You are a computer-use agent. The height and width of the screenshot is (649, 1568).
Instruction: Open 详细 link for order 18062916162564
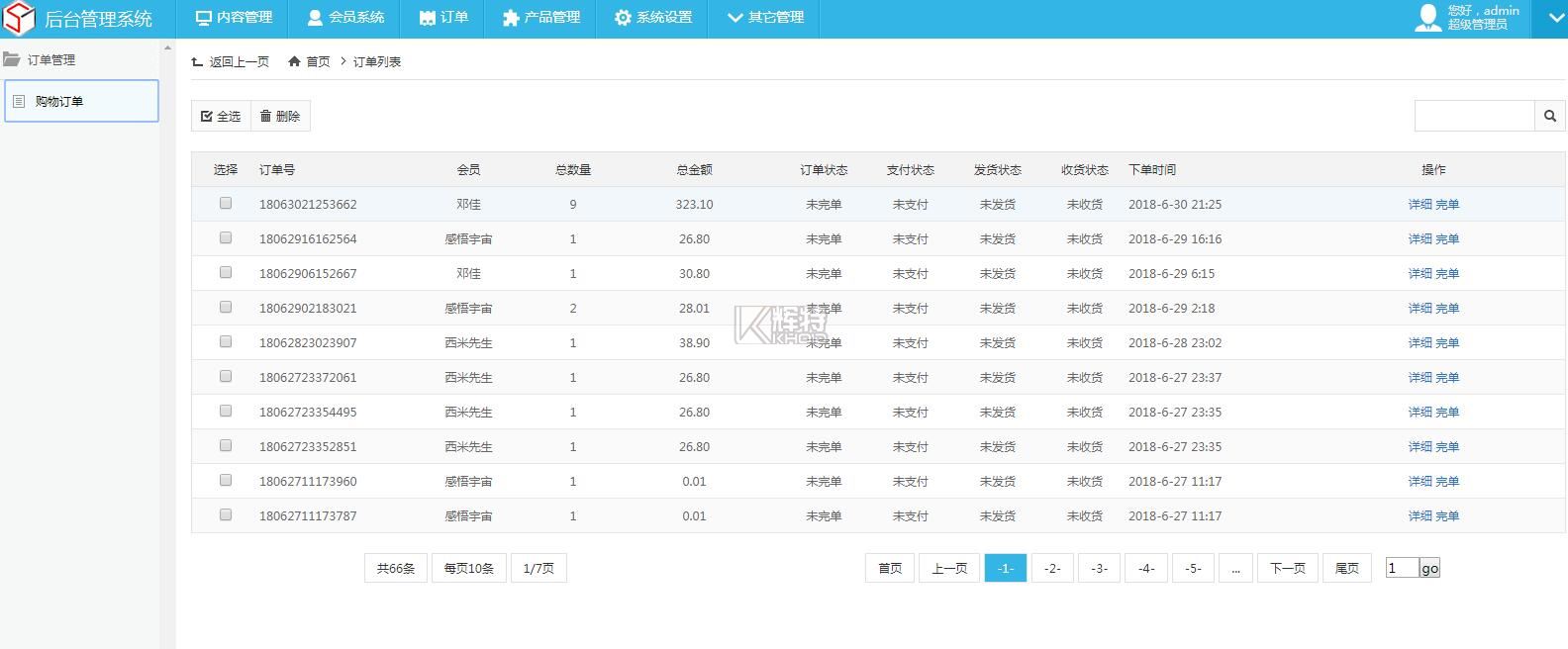1420,238
